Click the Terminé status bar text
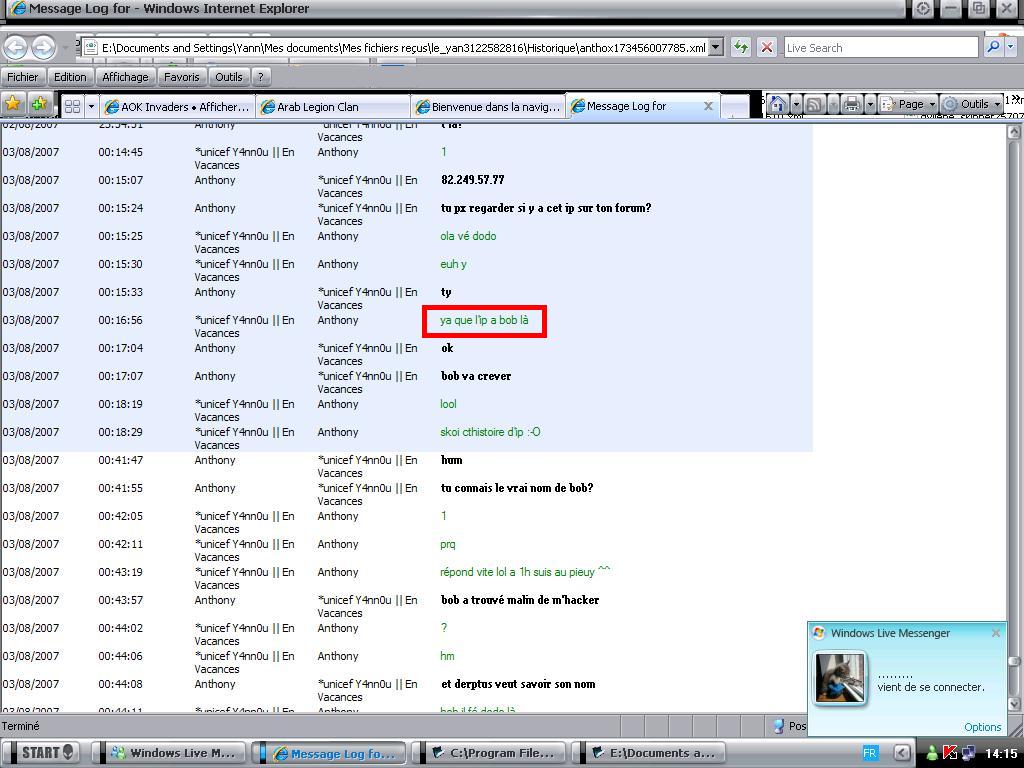Viewport: 1024px width, 768px height. tap(20, 726)
